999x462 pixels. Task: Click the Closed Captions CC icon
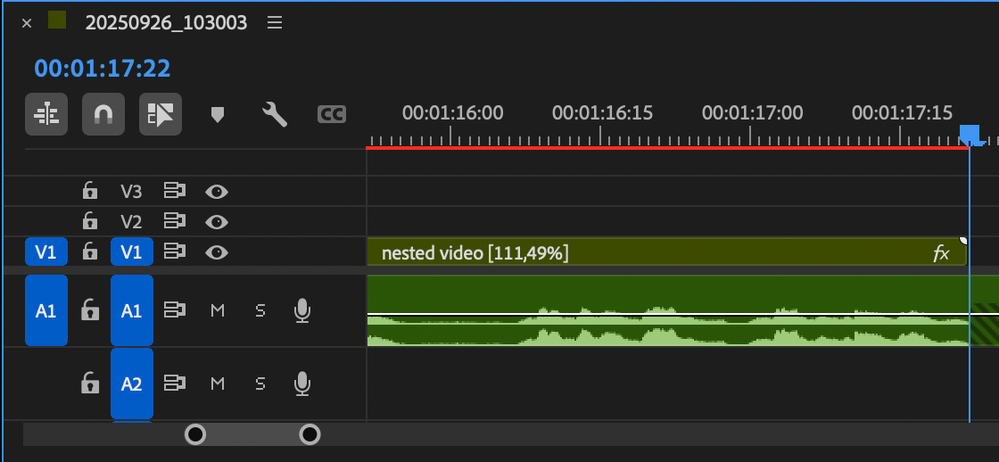click(332, 115)
